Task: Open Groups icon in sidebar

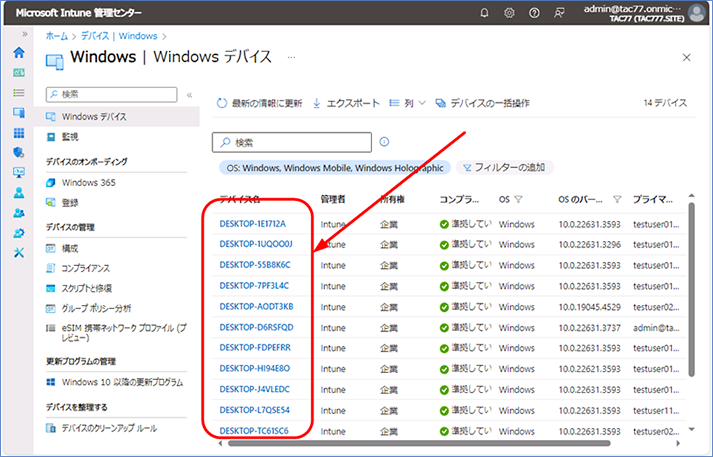Action: [19, 213]
